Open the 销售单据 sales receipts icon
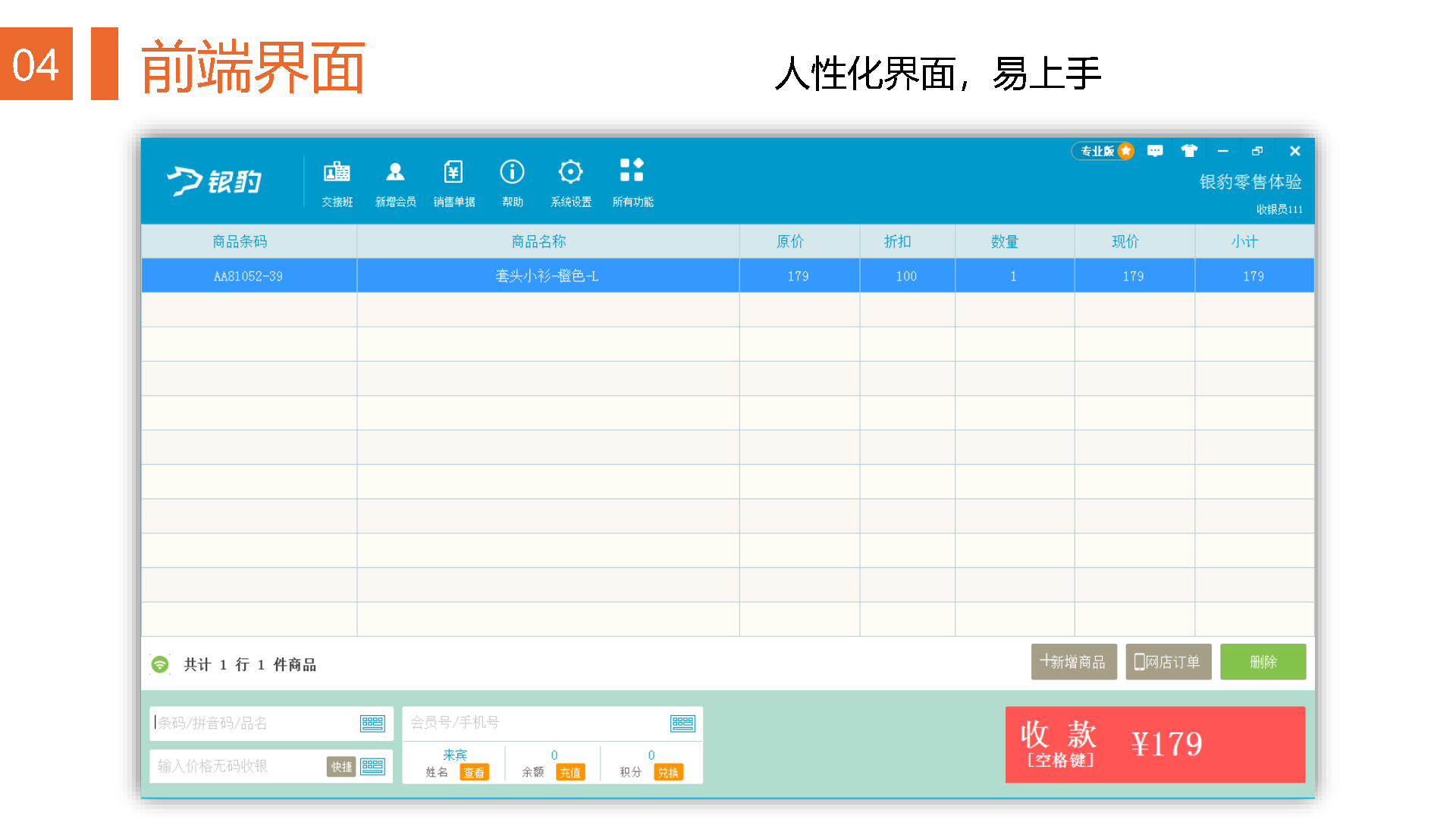 (x=453, y=183)
